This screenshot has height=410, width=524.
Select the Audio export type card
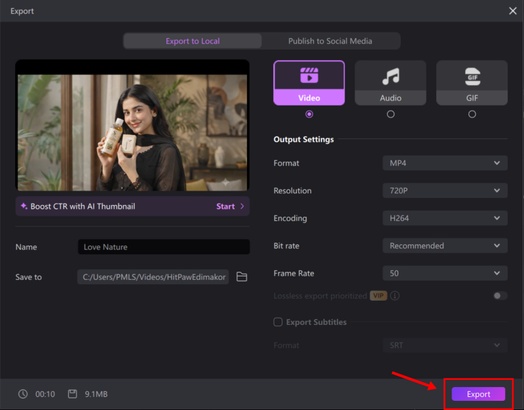coord(390,83)
